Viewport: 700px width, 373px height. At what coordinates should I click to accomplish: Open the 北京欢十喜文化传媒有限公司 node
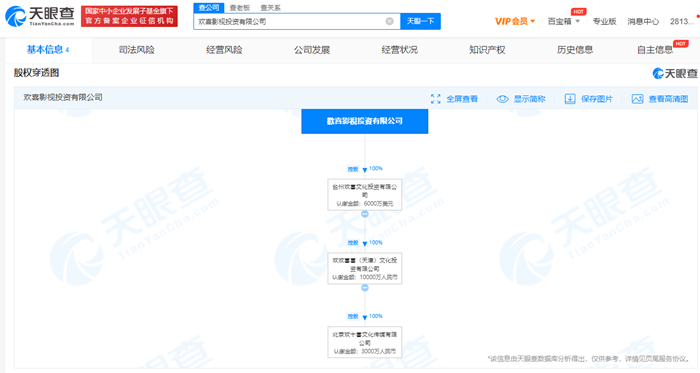[365, 342]
